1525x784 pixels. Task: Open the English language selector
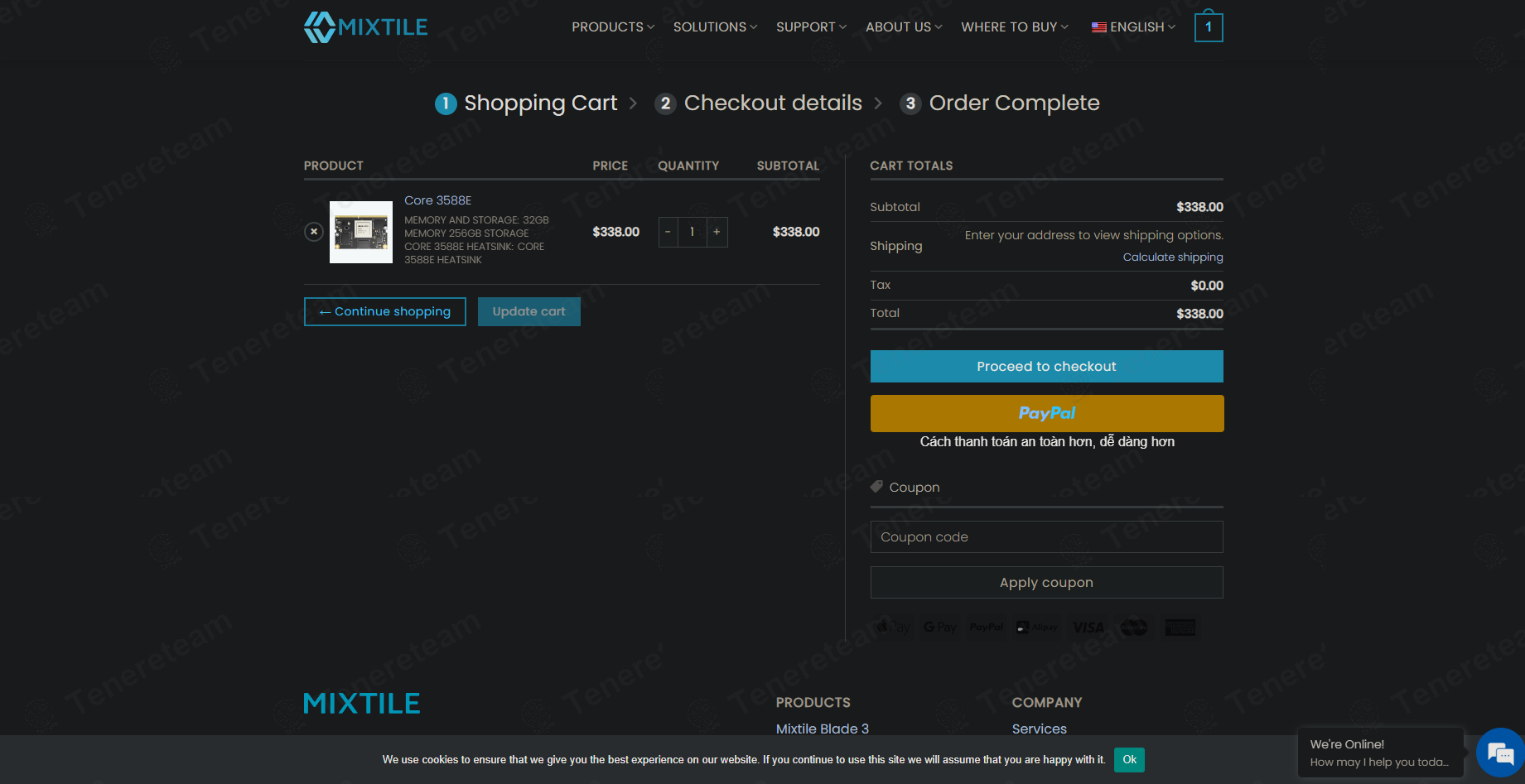coord(1133,27)
